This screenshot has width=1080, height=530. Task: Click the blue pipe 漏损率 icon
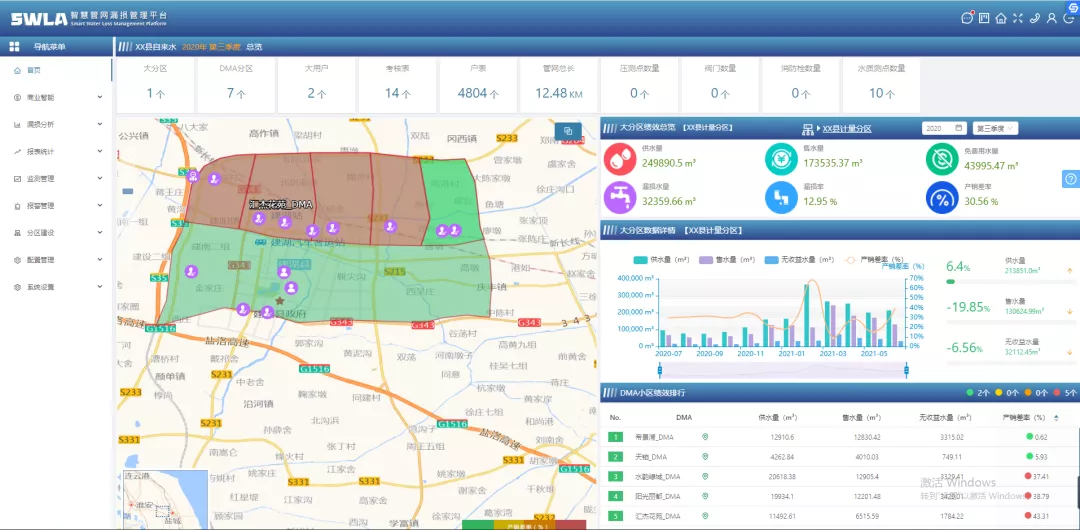(x=781, y=198)
